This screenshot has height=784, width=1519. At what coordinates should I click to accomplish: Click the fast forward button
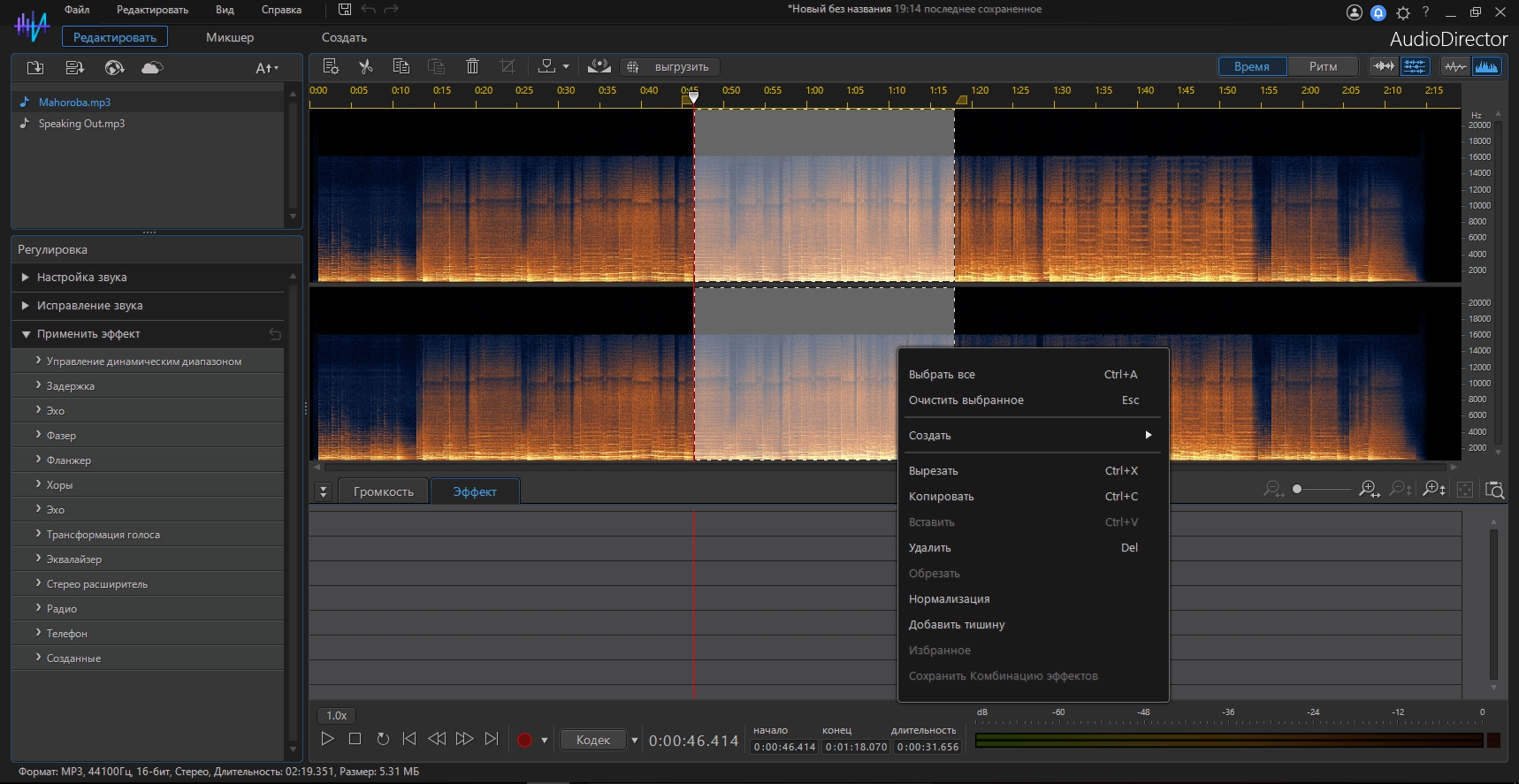(x=464, y=739)
